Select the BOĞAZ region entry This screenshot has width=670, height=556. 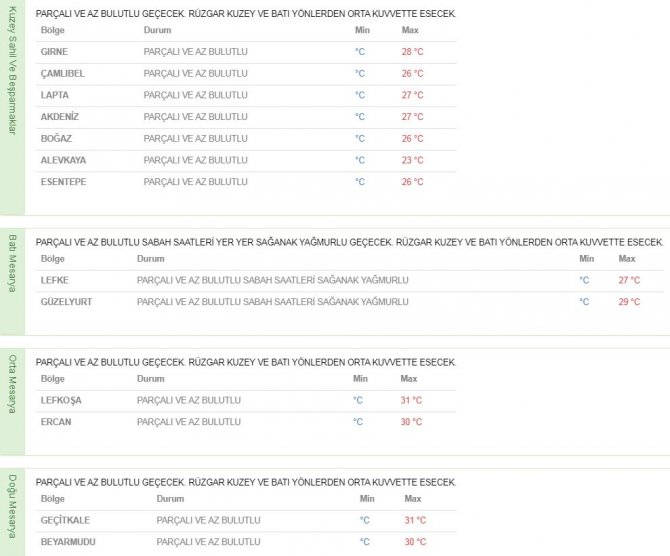pos(56,139)
